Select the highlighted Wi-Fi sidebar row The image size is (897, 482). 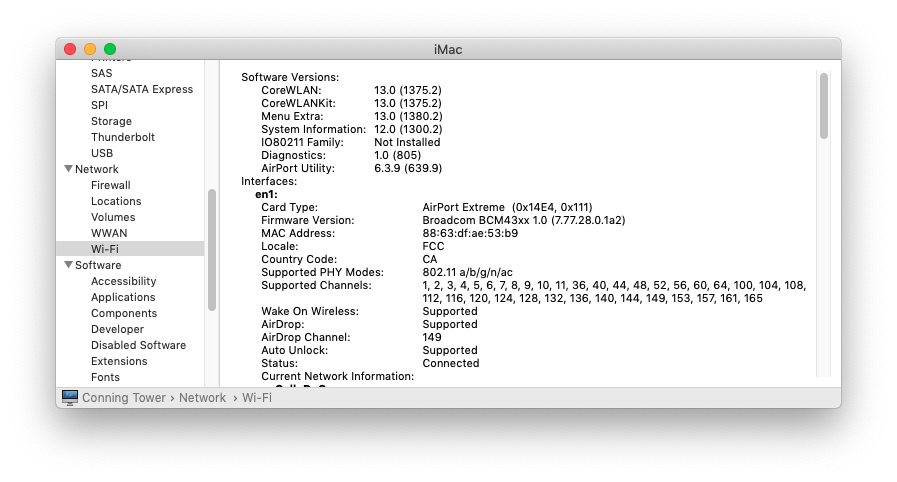coord(130,249)
